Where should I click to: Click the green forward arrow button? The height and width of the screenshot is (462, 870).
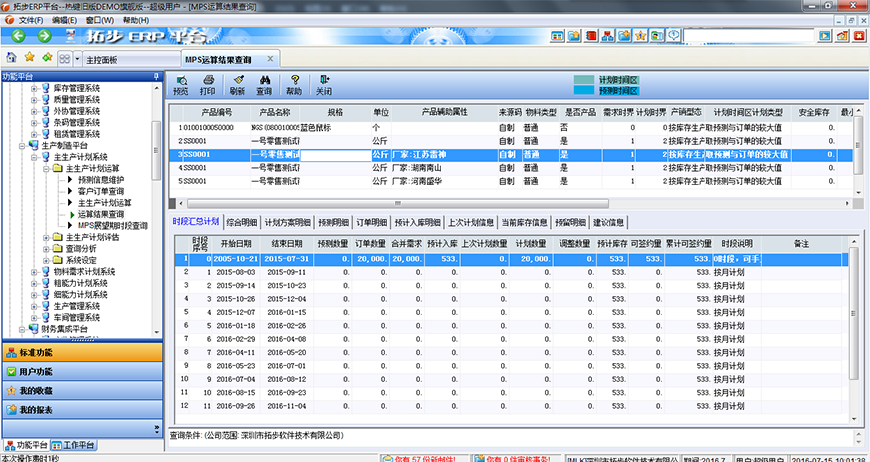(45, 38)
